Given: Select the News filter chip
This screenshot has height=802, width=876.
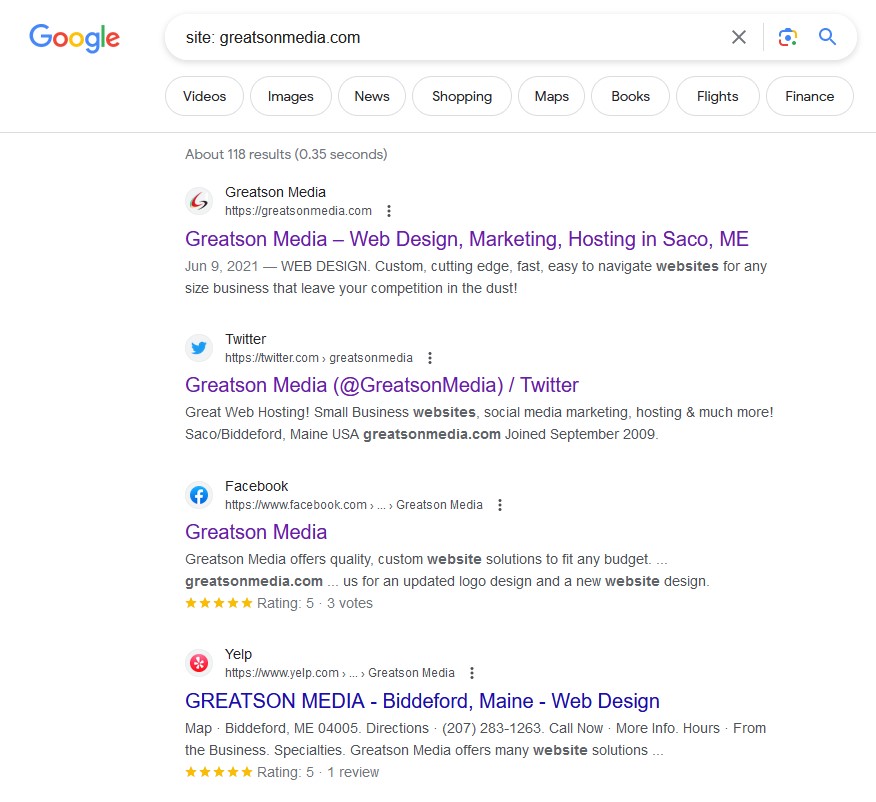Looking at the screenshot, I should pos(372,96).
